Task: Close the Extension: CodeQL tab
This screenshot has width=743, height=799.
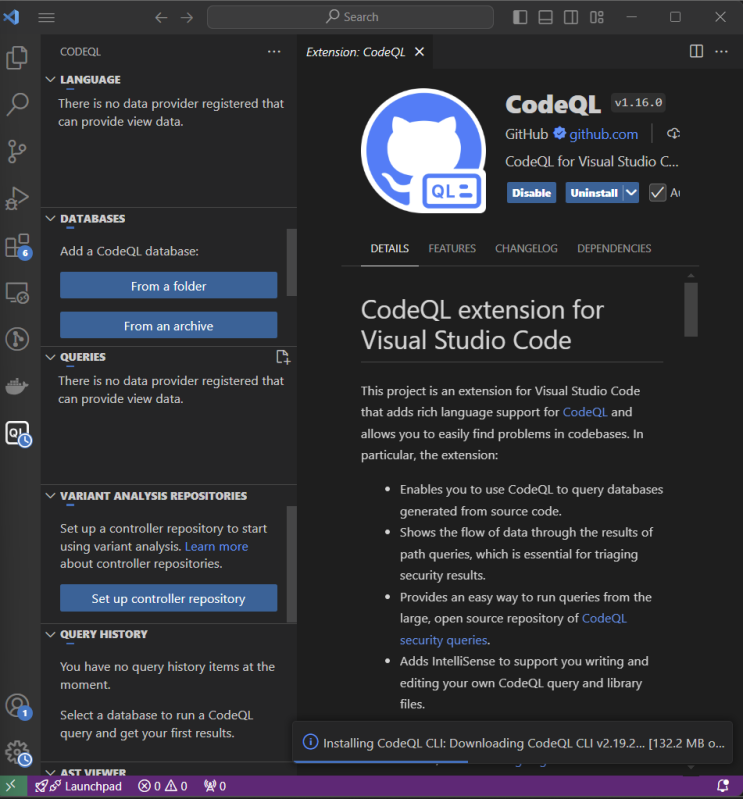Action: pos(419,52)
